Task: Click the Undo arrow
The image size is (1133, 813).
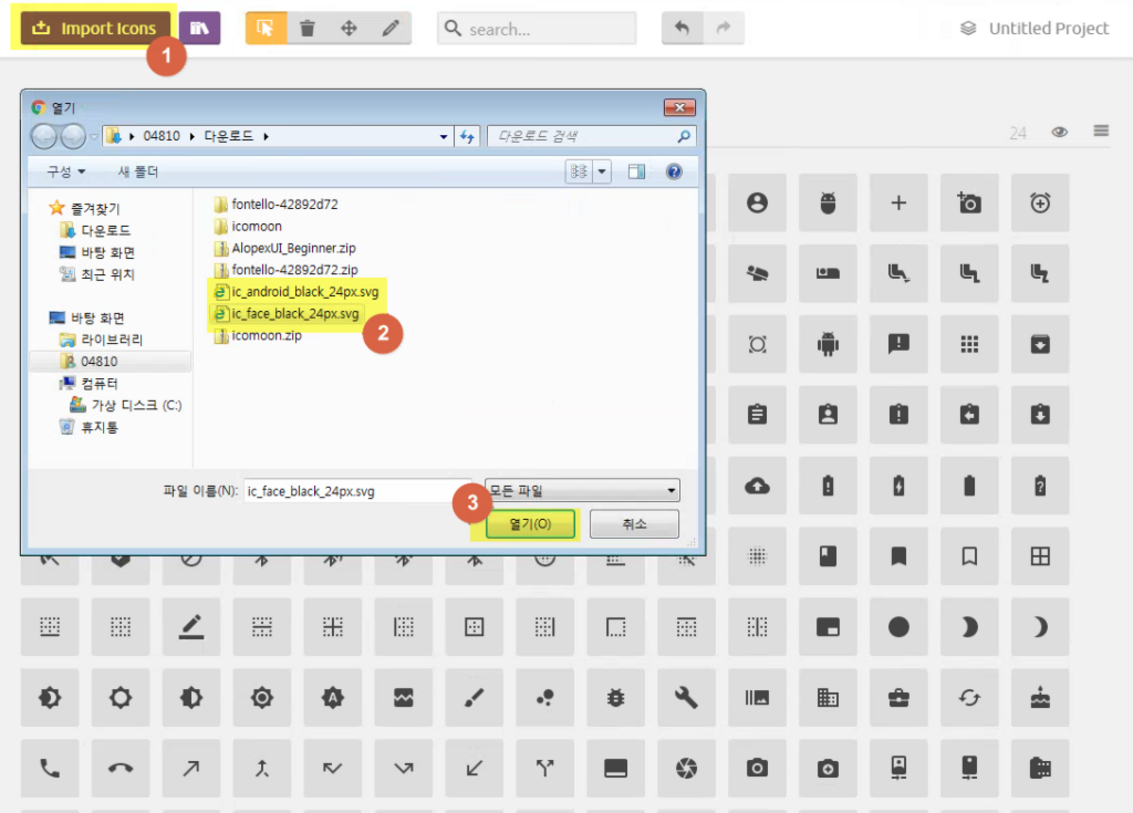Action: coord(682,28)
